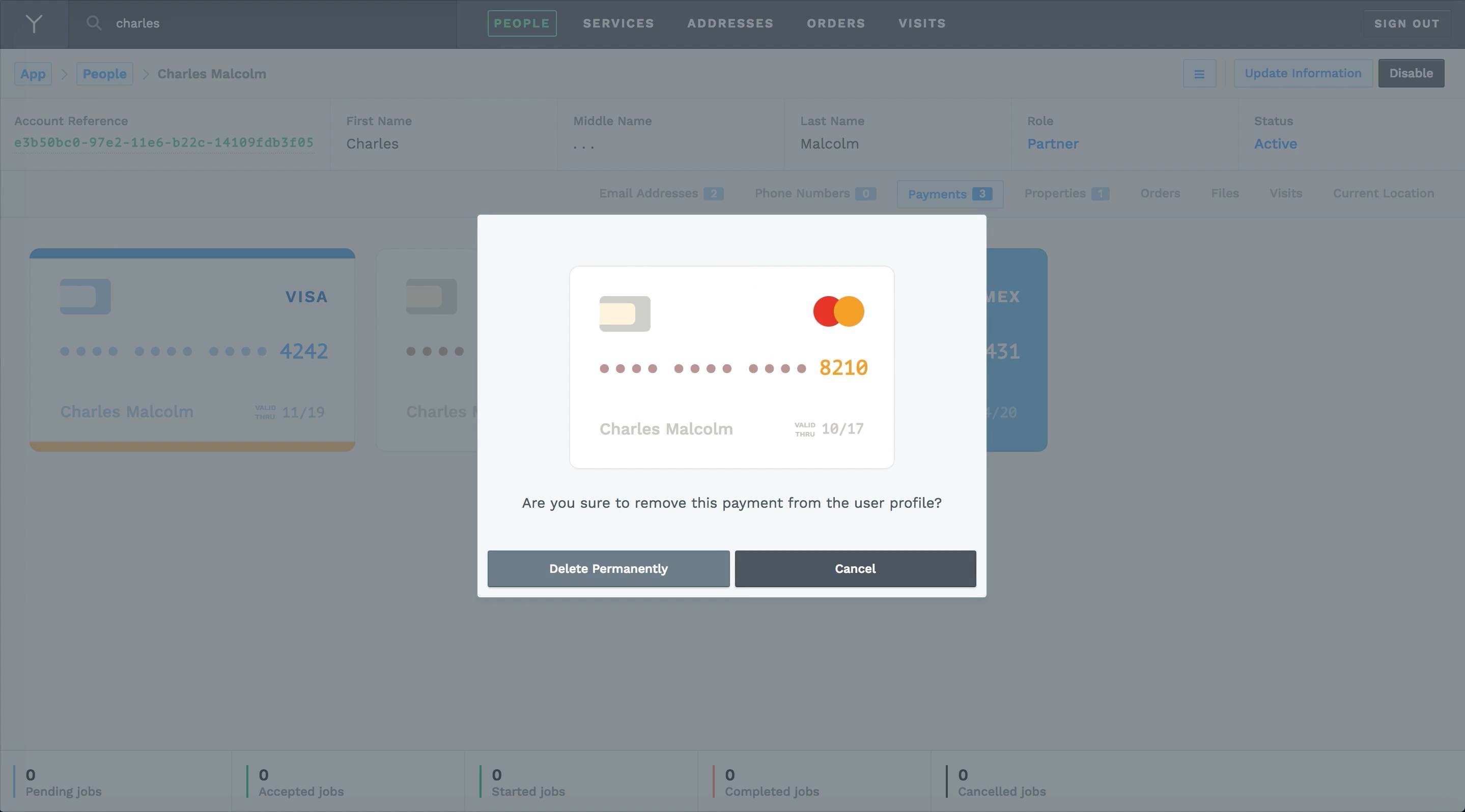1465x812 pixels.
Task: Click the Cancel button in modal
Action: pos(855,568)
